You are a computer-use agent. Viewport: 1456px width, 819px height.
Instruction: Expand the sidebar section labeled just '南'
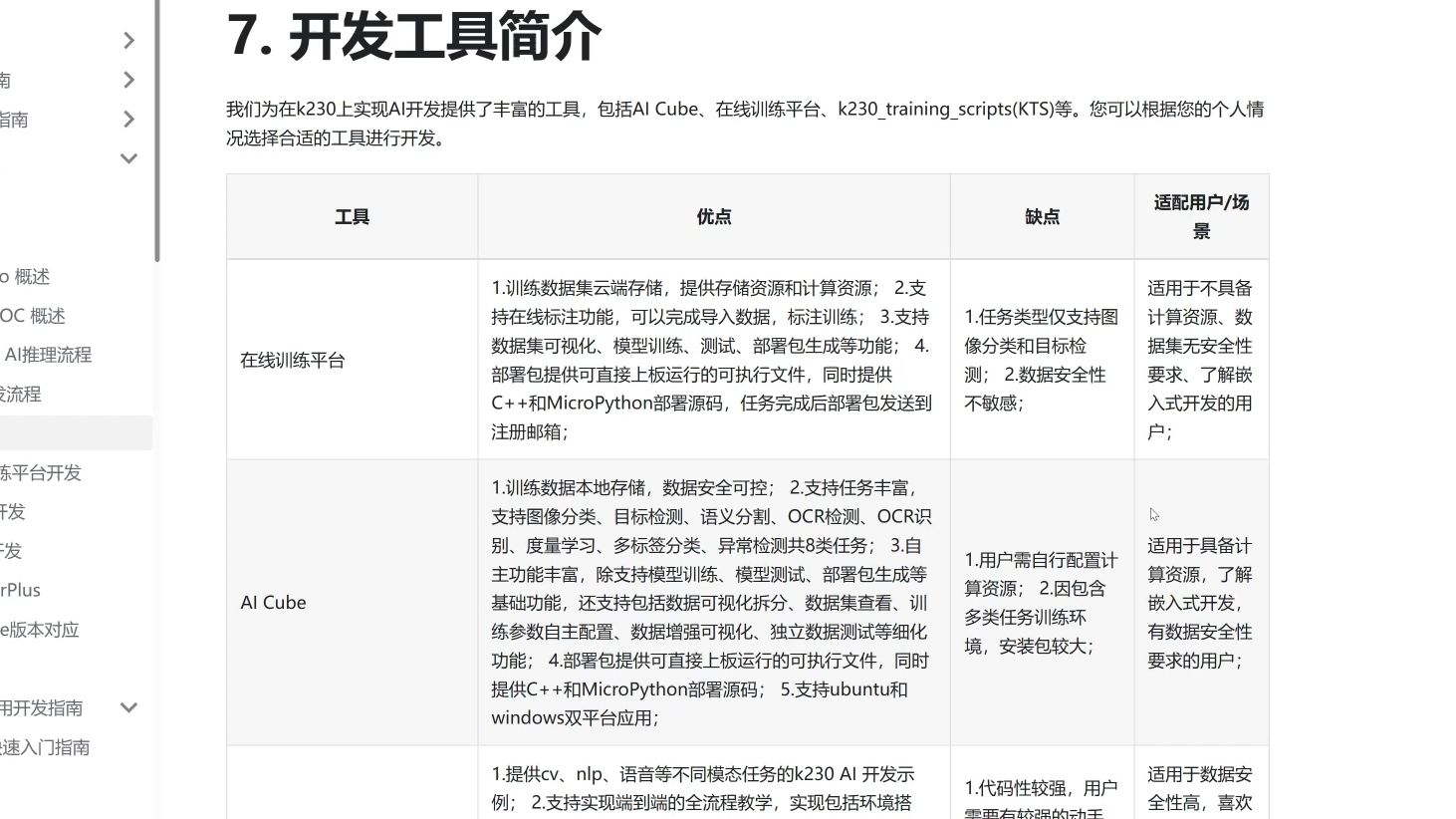pyautogui.click(x=128, y=80)
